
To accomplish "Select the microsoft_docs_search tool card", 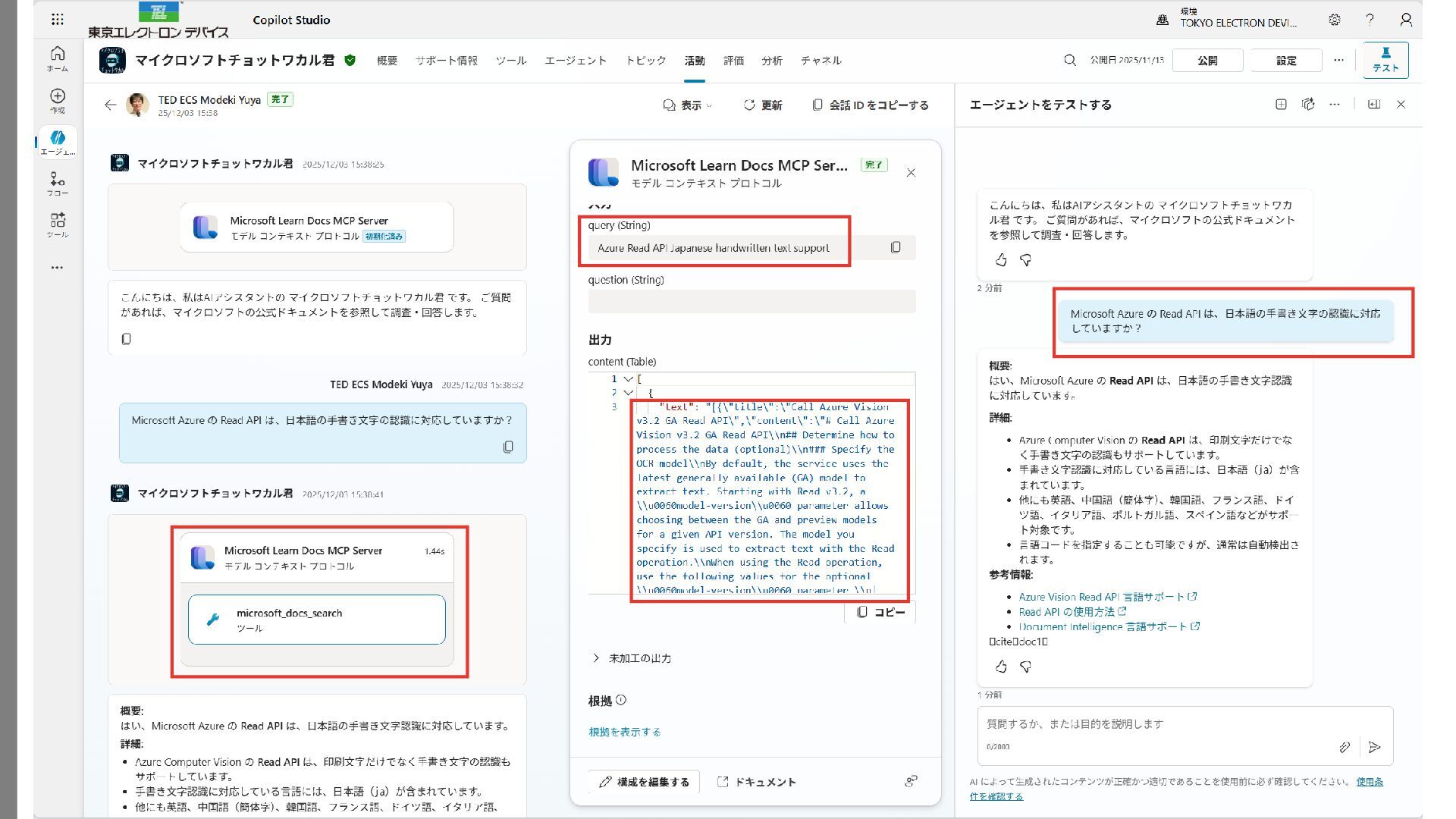I will (317, 620).
